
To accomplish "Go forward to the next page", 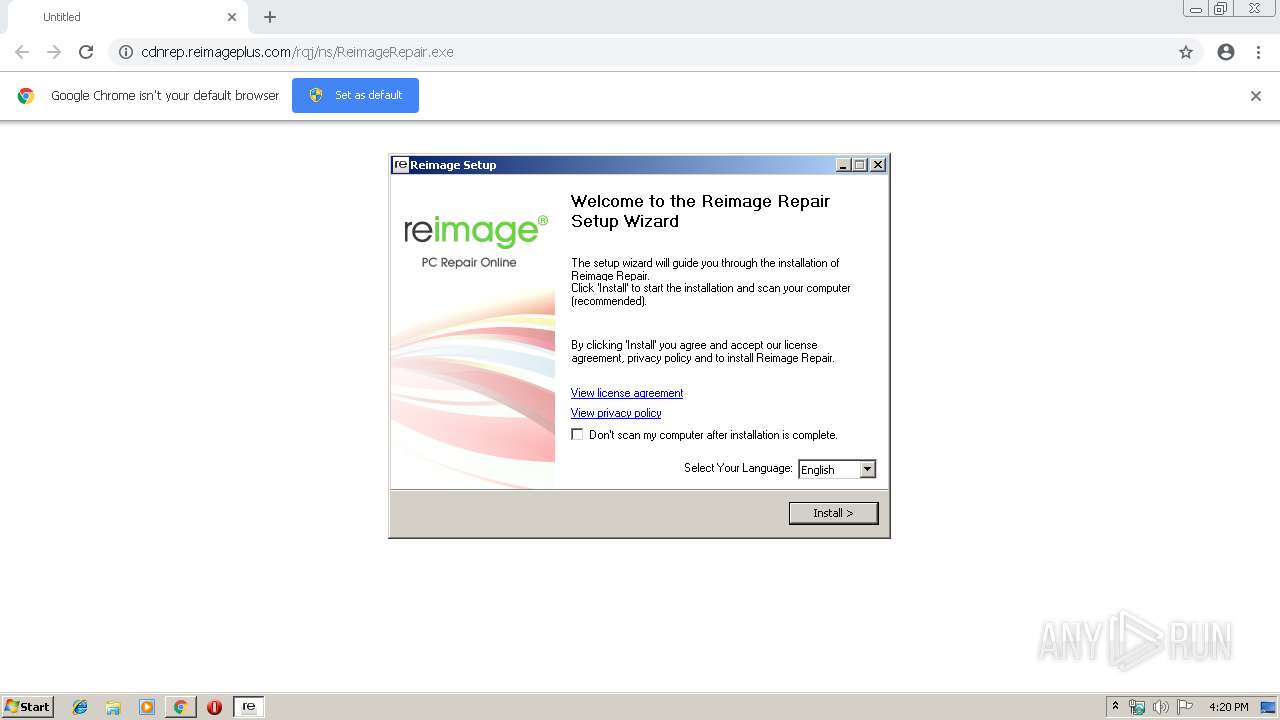I will (x=54, y=52).
